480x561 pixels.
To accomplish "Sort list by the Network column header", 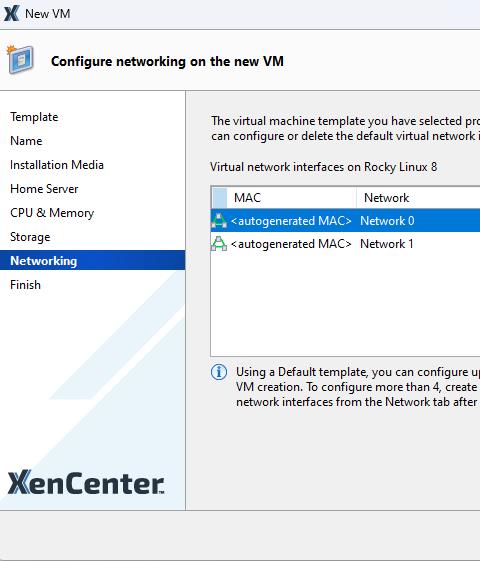I will pyautogui.click(x=418, y=197).
